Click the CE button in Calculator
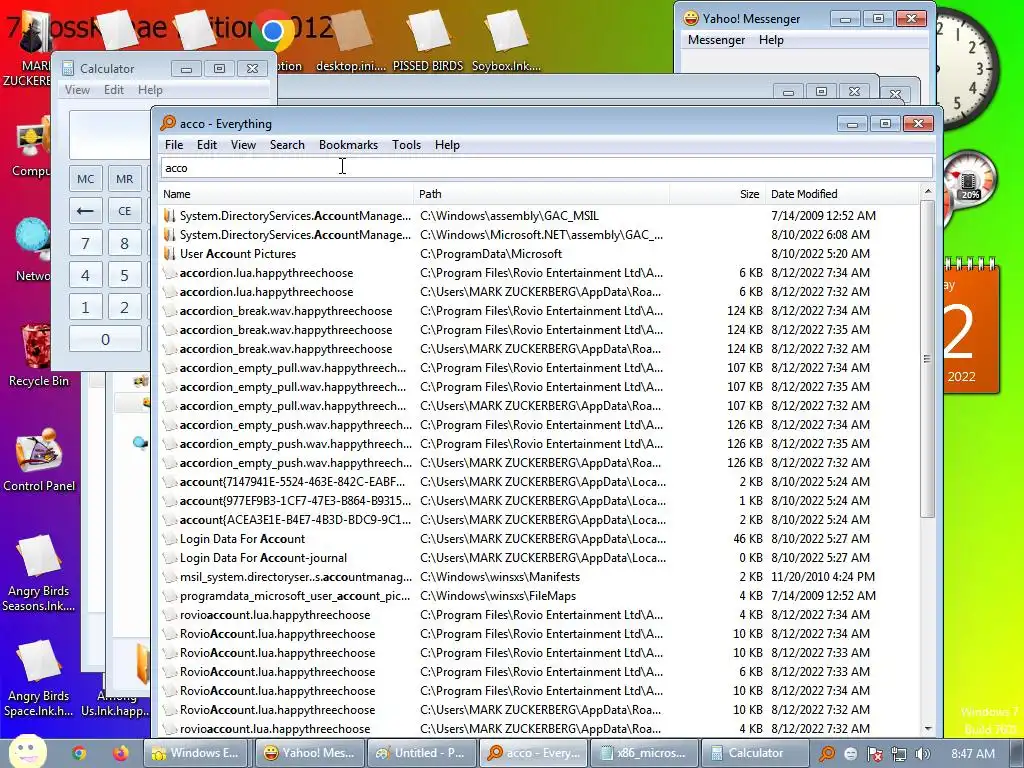 [124, 211]
